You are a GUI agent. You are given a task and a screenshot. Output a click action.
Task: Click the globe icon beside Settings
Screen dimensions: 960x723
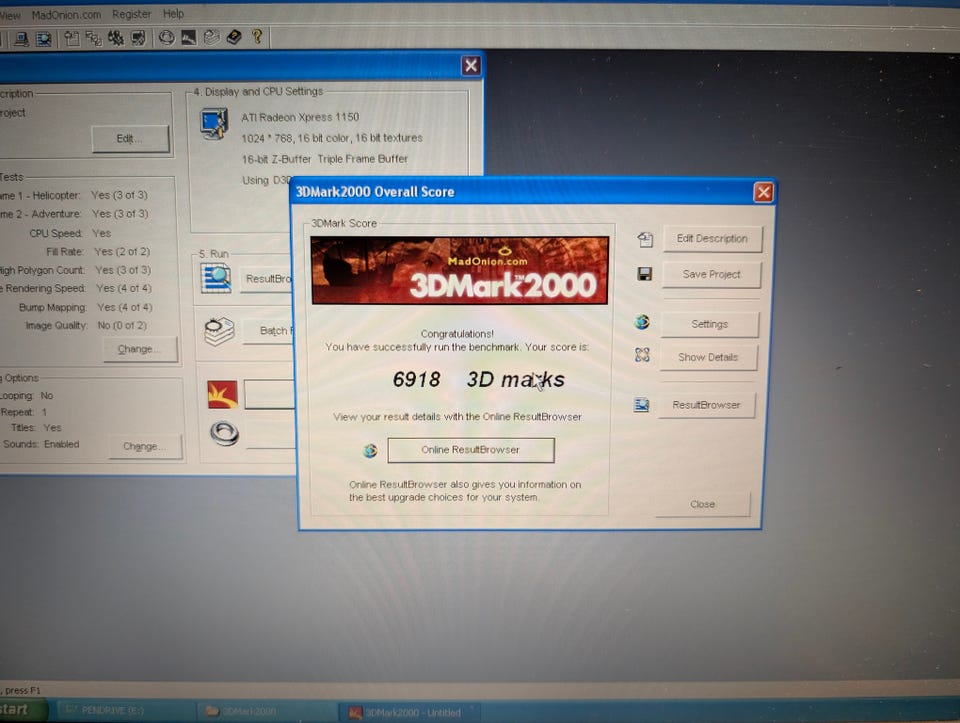[642, 322]
